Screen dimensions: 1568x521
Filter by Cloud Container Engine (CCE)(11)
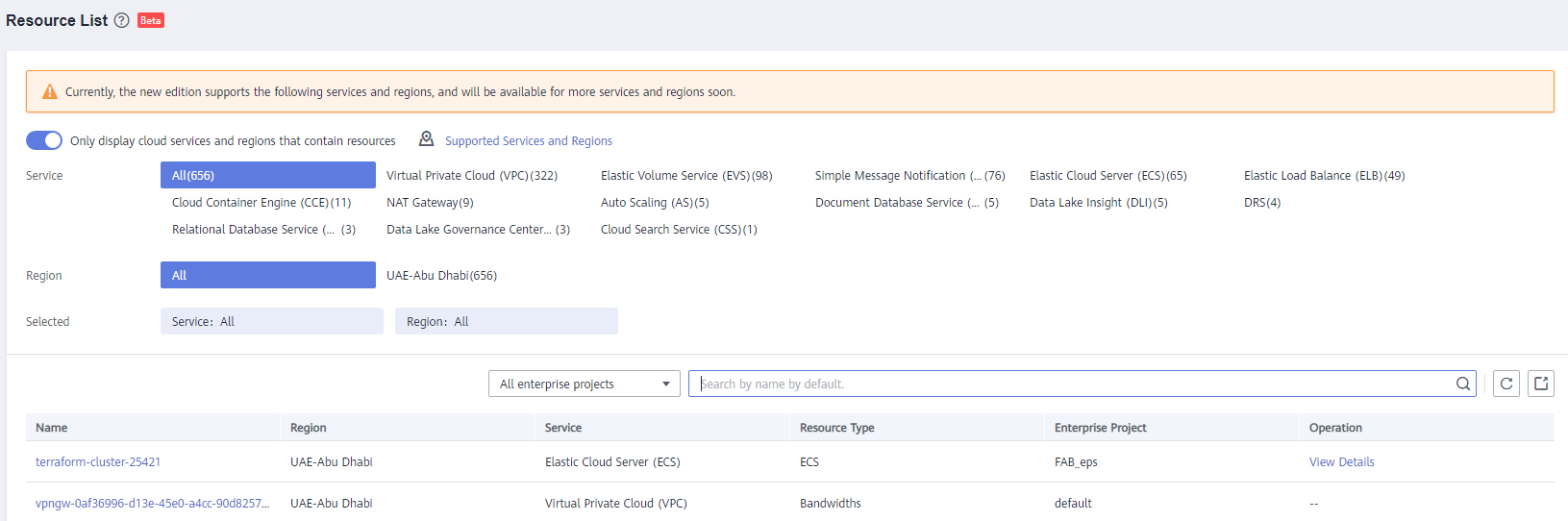pyautogui.click(x=261, y=202)
